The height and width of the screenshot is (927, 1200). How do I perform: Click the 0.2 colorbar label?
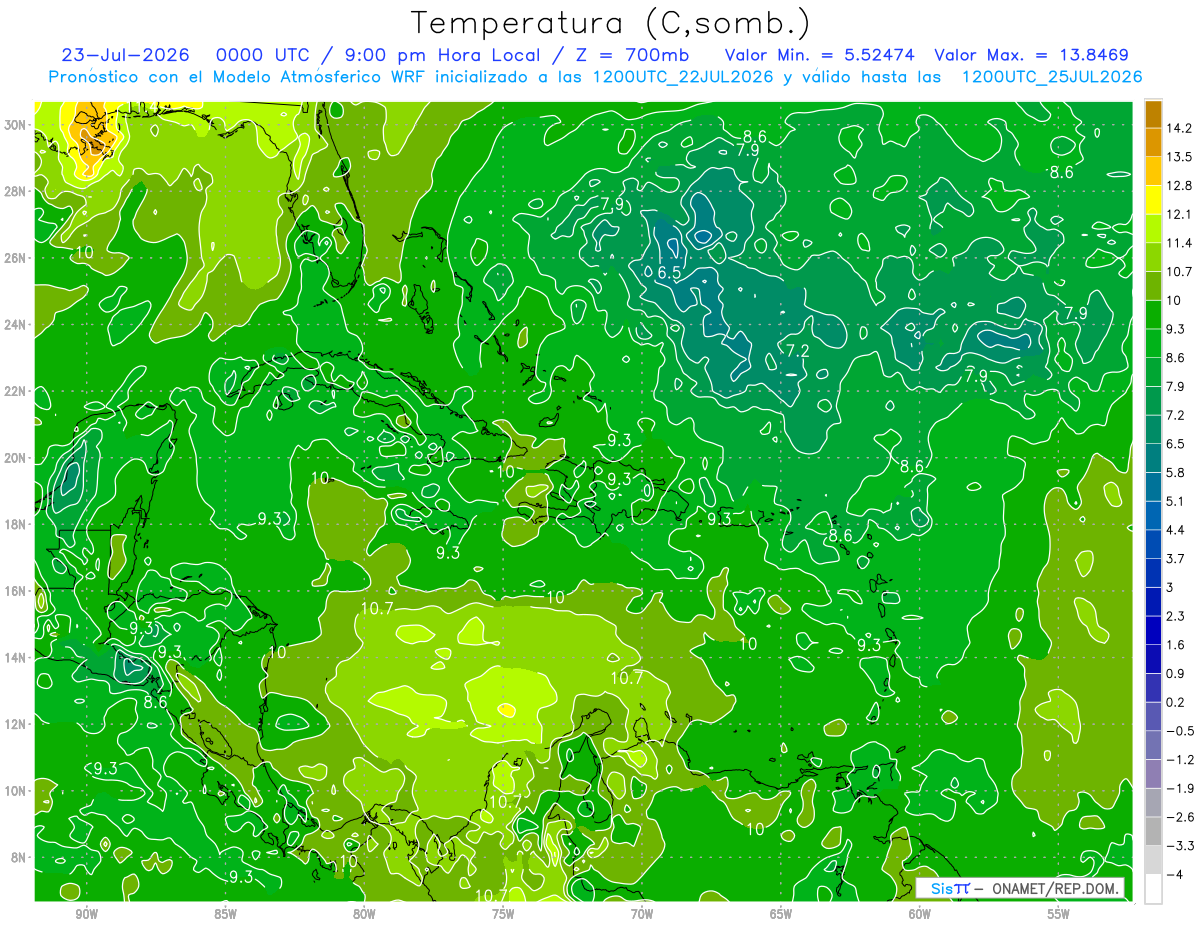coord(1176,702)
